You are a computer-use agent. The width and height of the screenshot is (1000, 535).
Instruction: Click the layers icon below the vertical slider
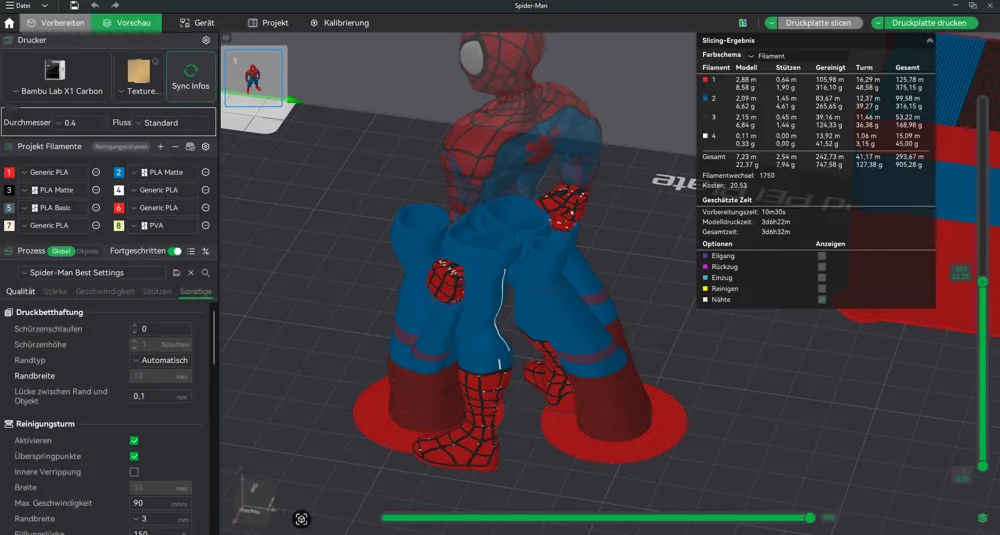[x=983, y=518]
